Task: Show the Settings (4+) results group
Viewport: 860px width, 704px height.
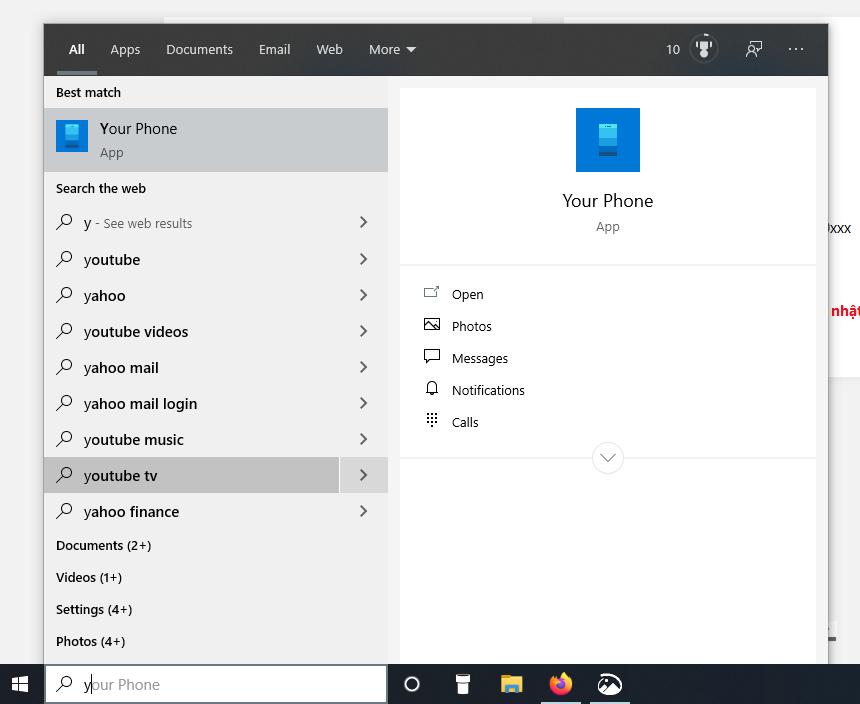Action: click(x=94, y=609)
